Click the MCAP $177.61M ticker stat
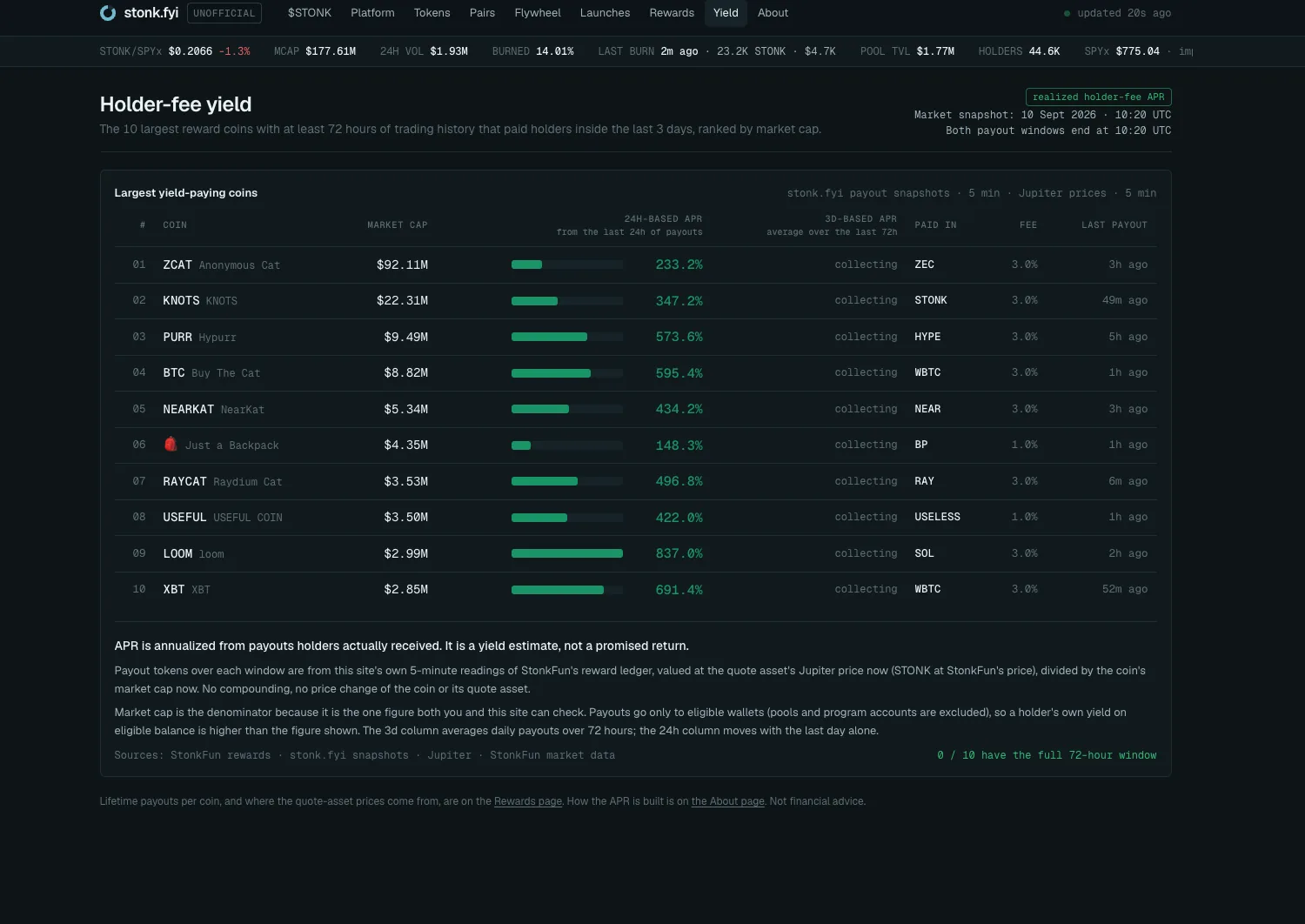1305x924 pixels. click(315, 51)
